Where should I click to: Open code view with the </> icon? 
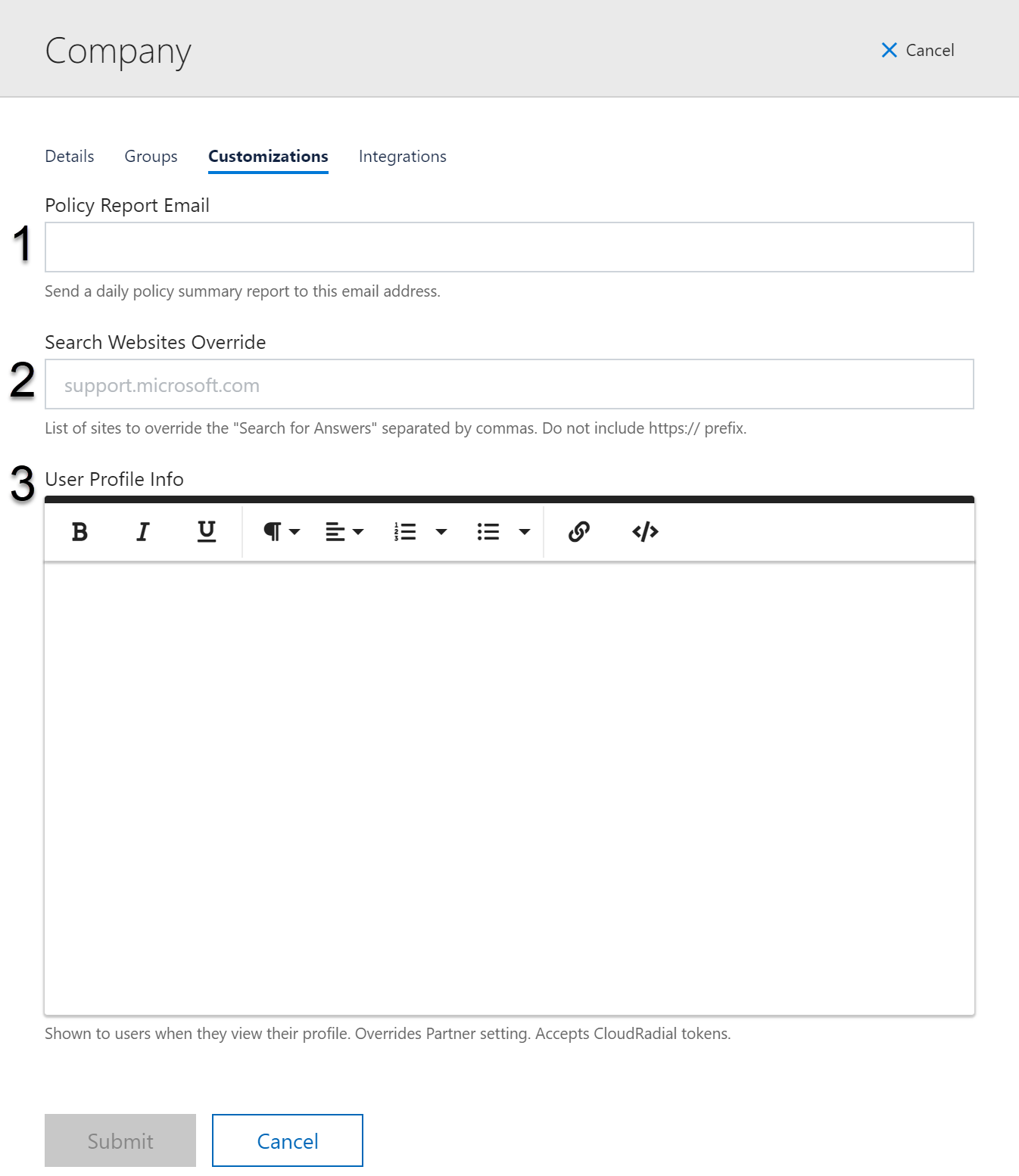tap(645, 532)
